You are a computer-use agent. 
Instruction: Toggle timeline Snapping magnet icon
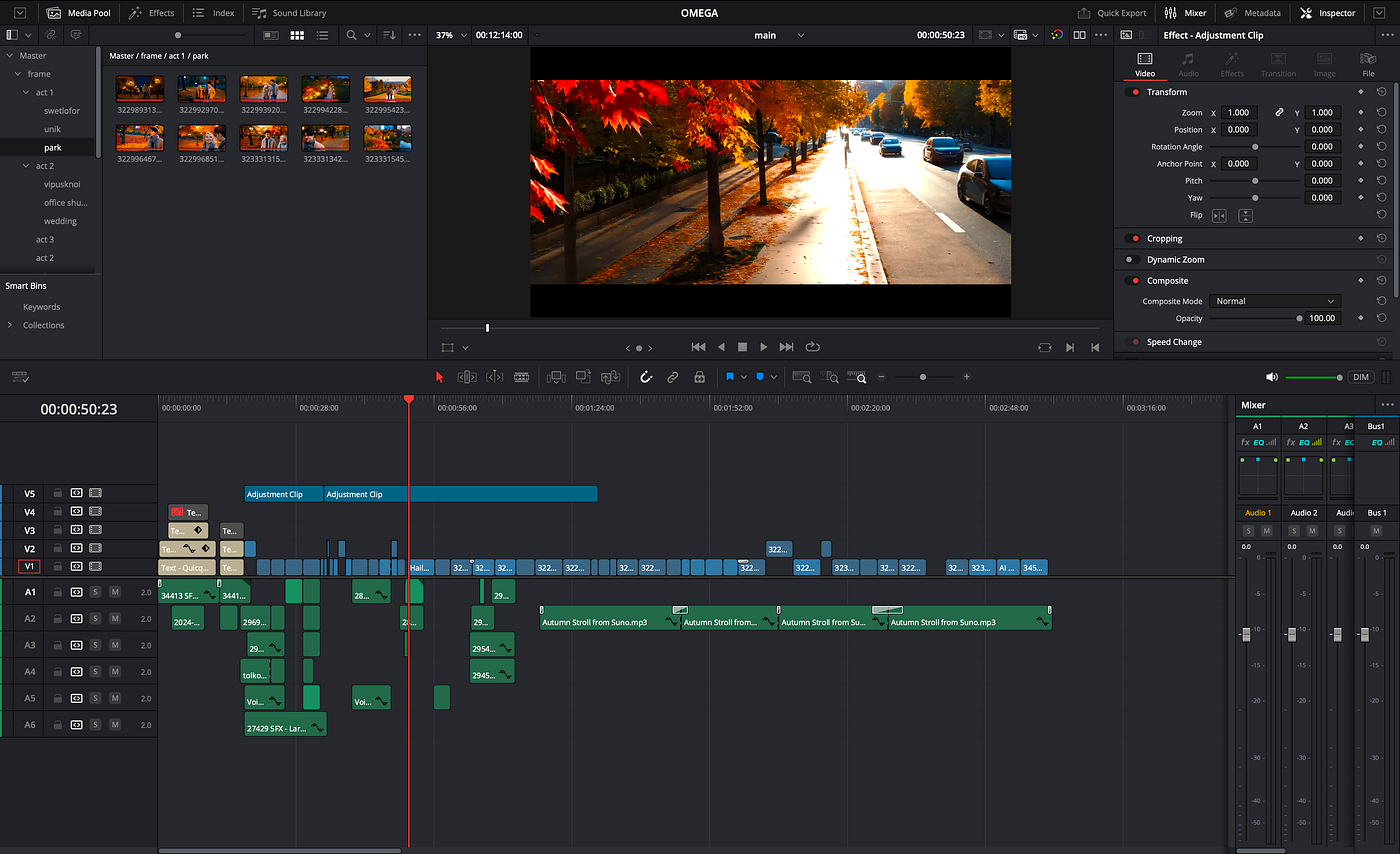coord(646,377)
